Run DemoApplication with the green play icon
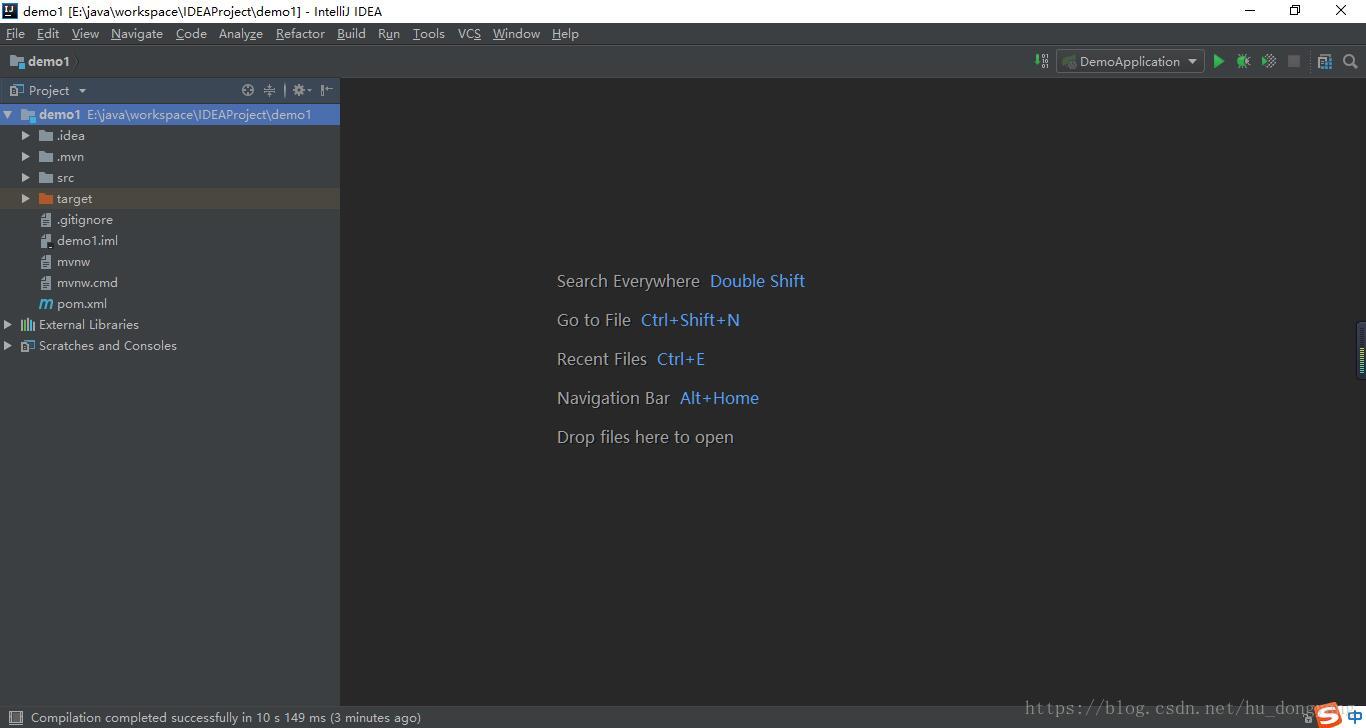Image resolution: width=1366 pixels, height=728 pixels. tap(1218, 61)
